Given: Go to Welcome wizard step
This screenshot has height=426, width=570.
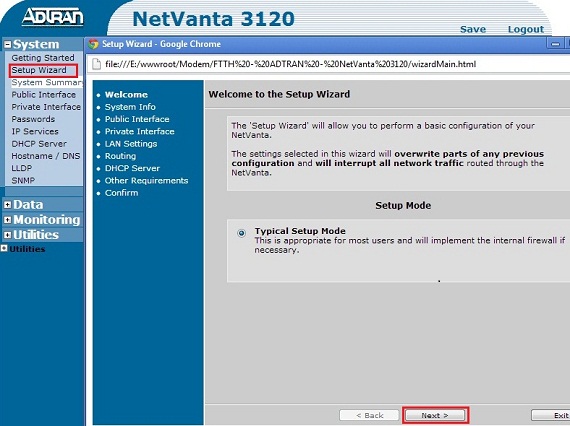Looking at the screenshot, I should pos(126,95).
